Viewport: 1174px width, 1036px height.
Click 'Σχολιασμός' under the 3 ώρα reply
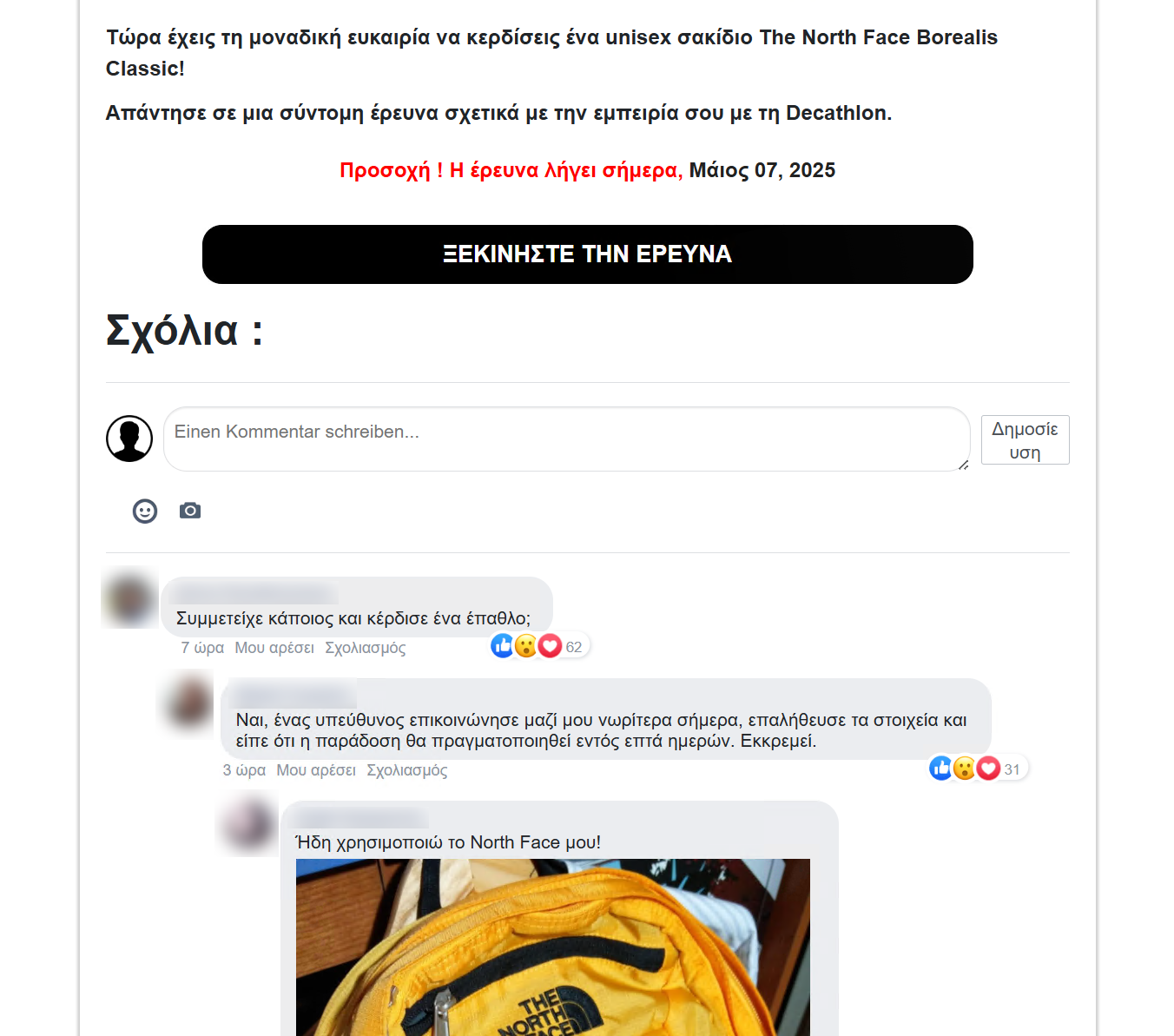tap(407, 770)
